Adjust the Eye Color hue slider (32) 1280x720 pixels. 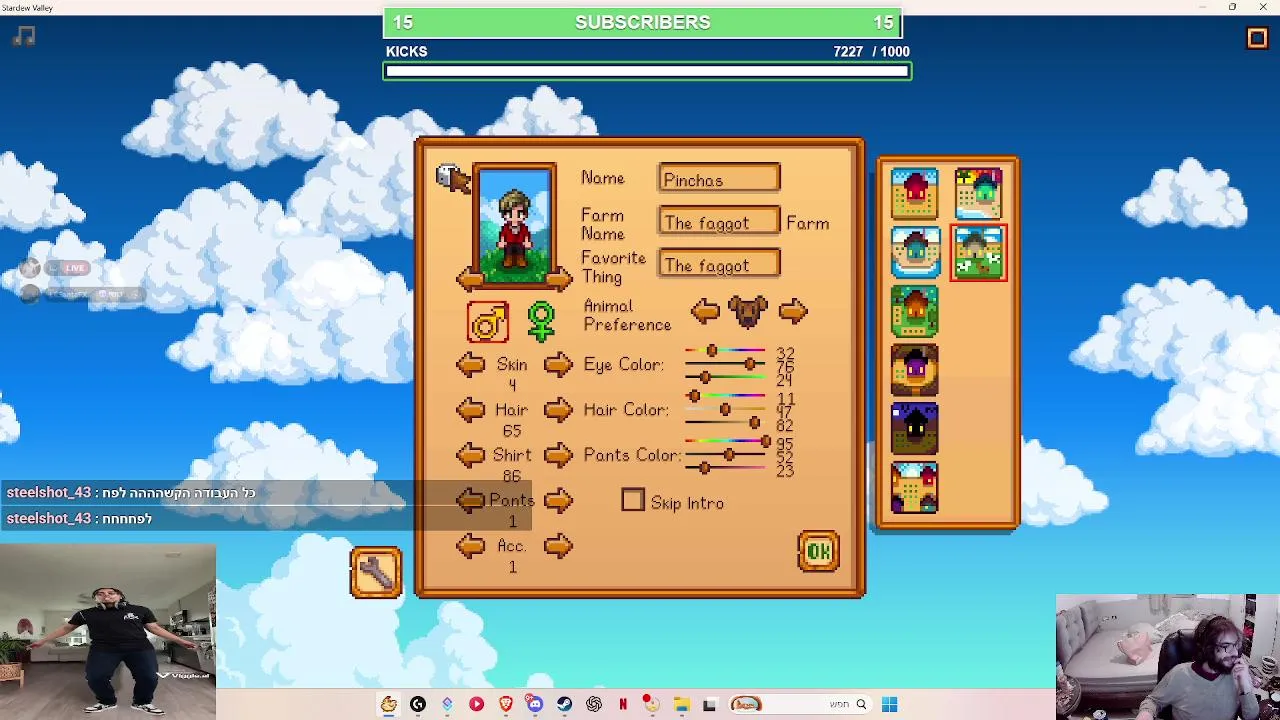726,352
